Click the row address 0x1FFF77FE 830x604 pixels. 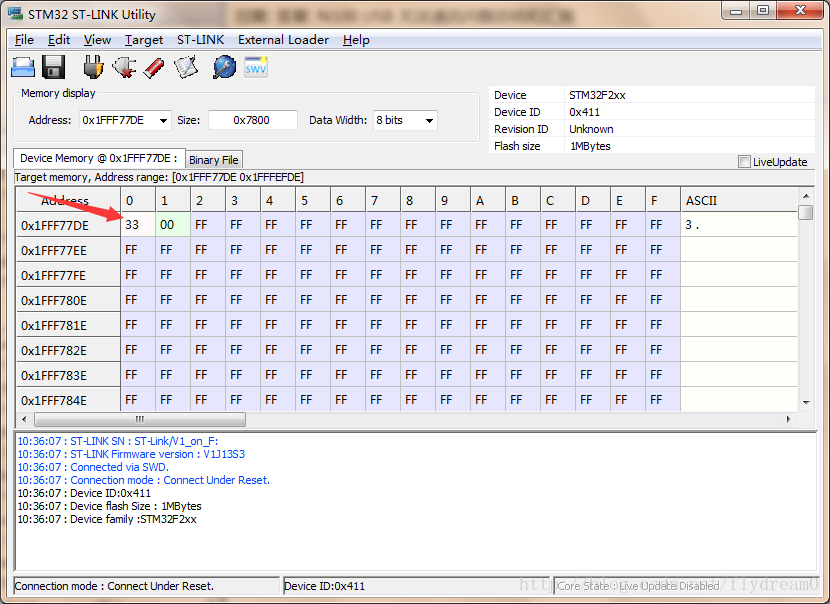[68, 275]
